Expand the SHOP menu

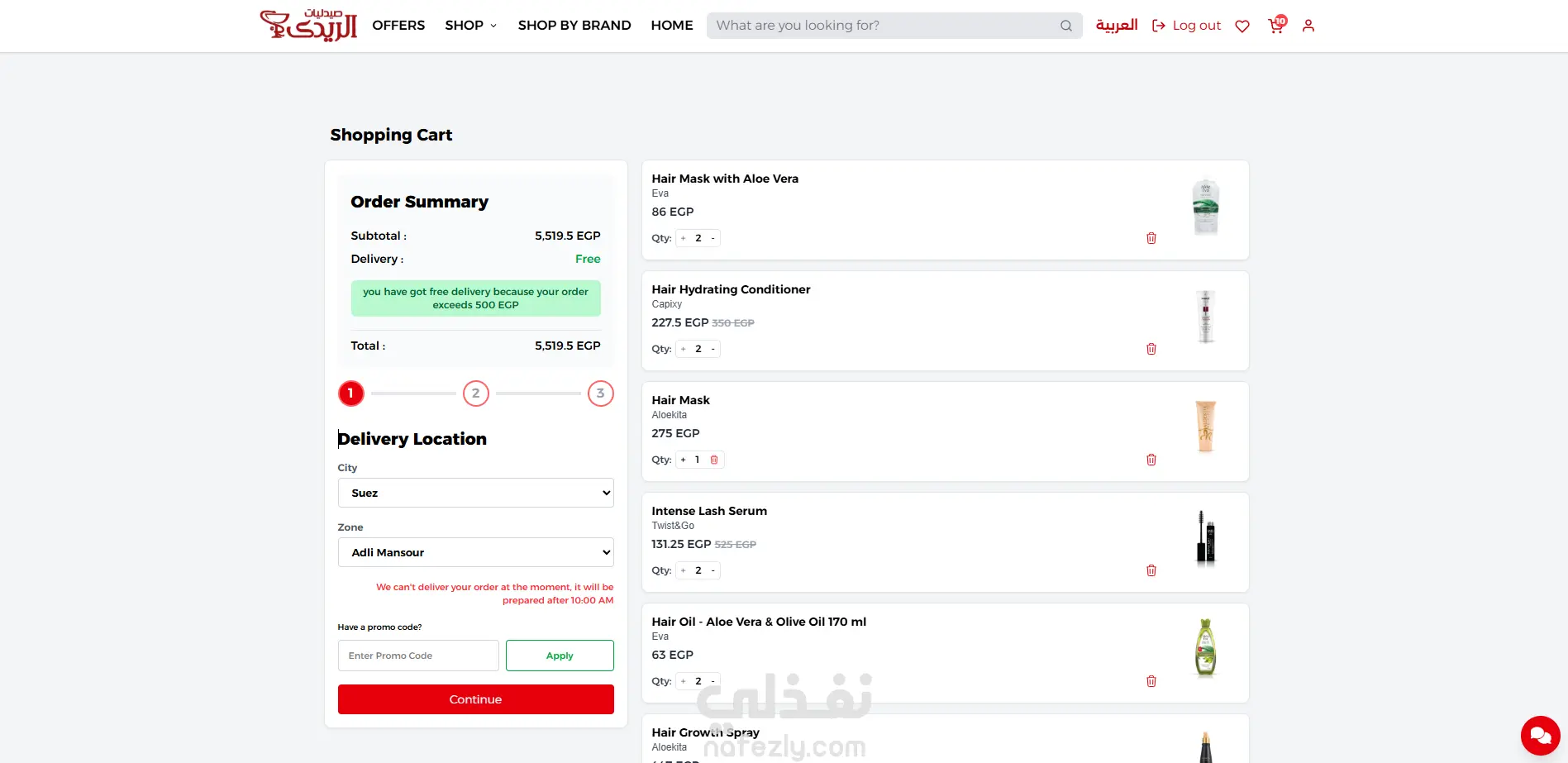point(470,26)
